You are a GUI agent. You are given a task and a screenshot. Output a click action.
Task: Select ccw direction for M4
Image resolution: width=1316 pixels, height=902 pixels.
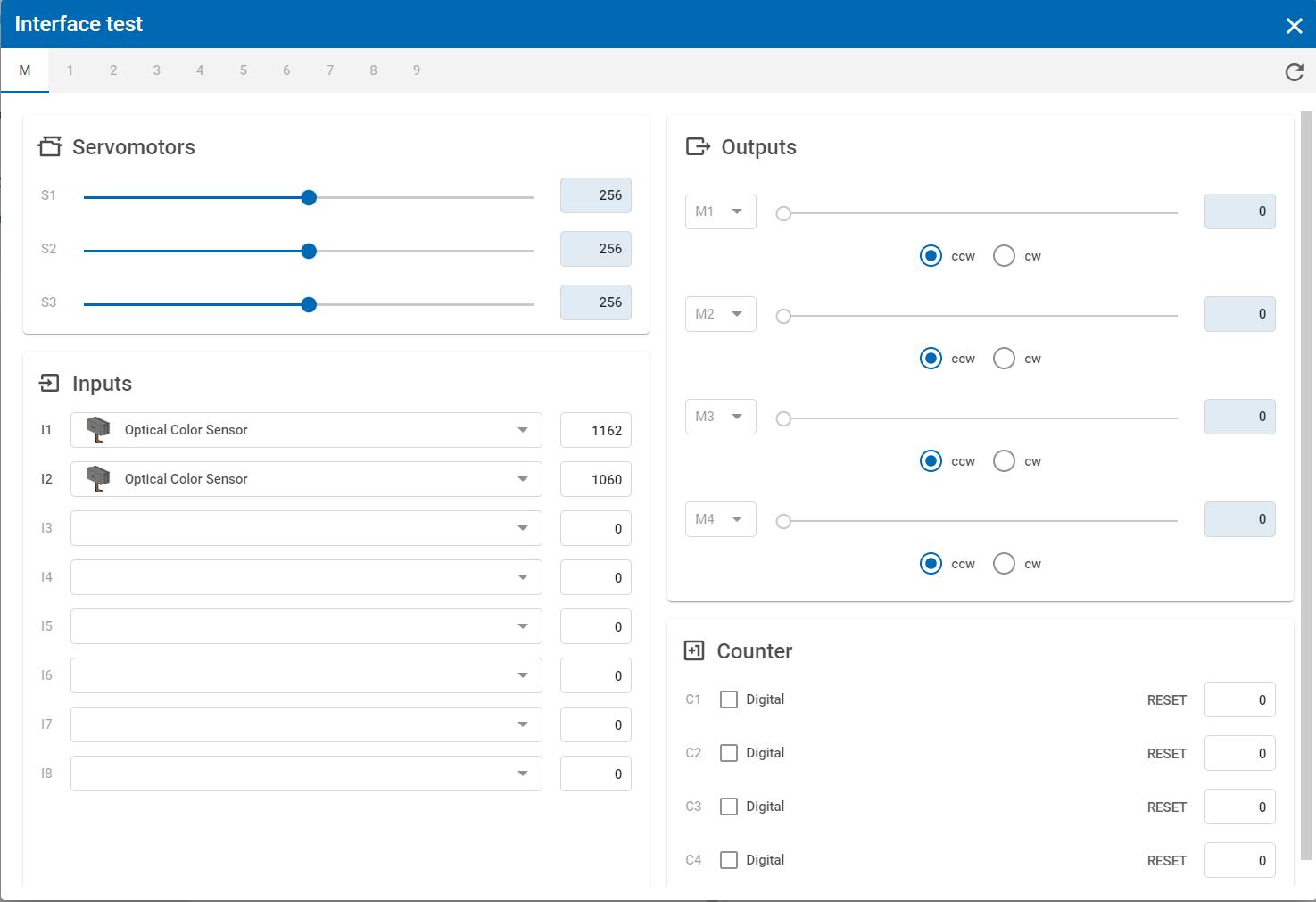coord(931,564)
